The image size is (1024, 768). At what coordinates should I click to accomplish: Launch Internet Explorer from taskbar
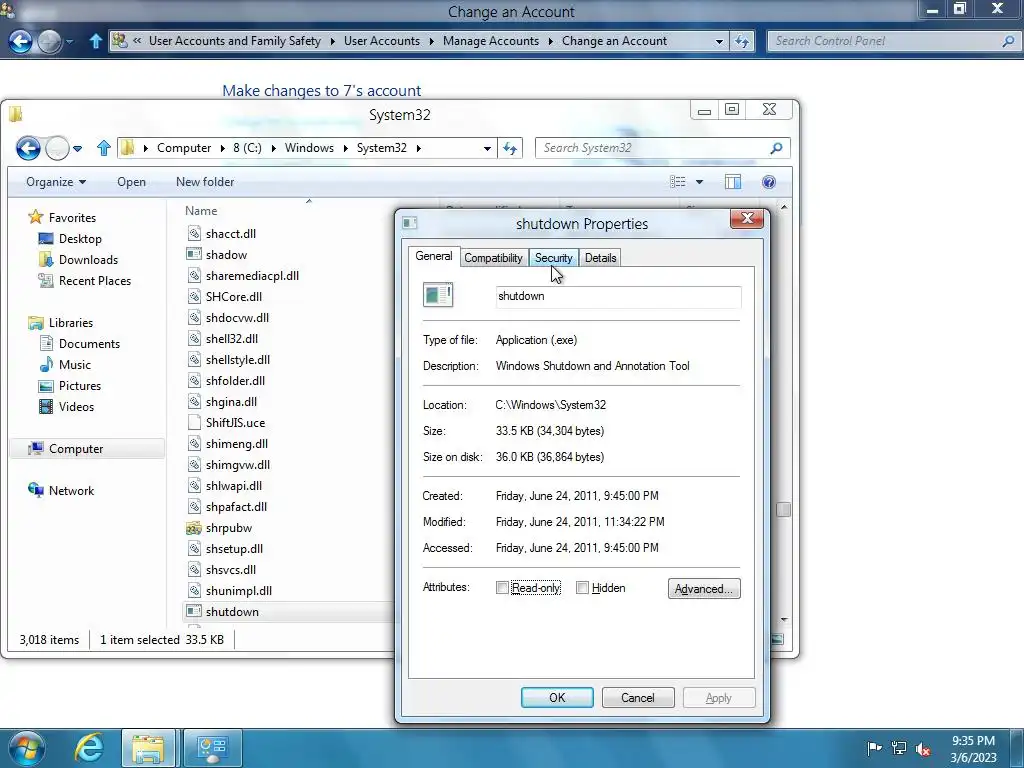pyautogui.click(x=88, y=748)
